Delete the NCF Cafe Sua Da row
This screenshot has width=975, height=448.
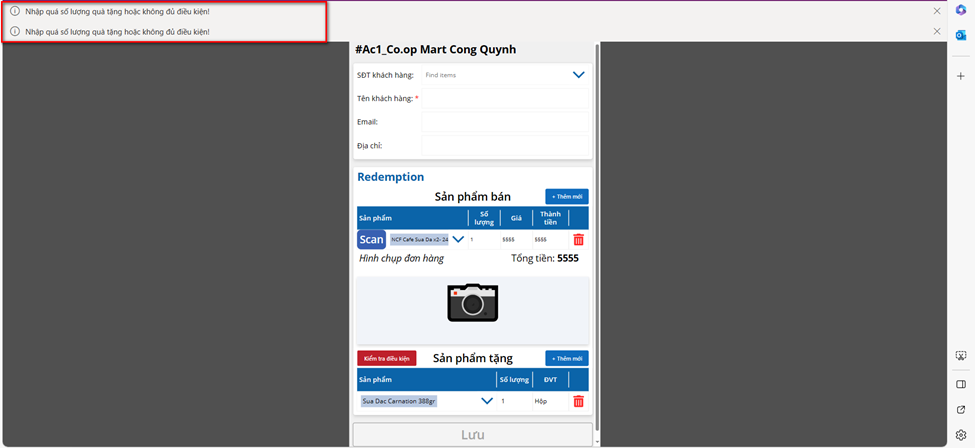tap(578, 240)
